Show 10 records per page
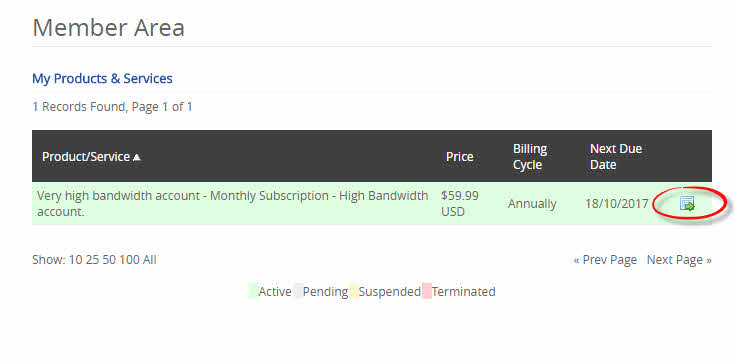 point(75,259)
